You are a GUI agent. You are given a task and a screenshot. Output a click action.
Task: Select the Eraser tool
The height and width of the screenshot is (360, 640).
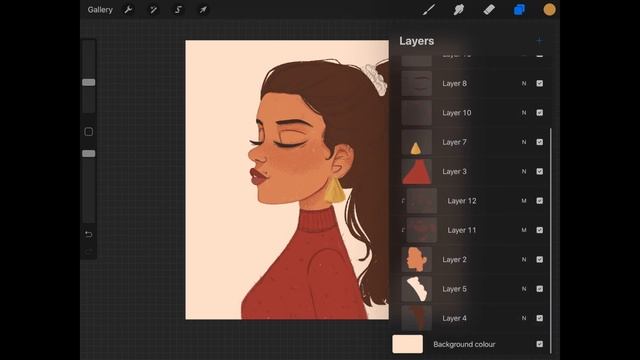click(489, 9)
